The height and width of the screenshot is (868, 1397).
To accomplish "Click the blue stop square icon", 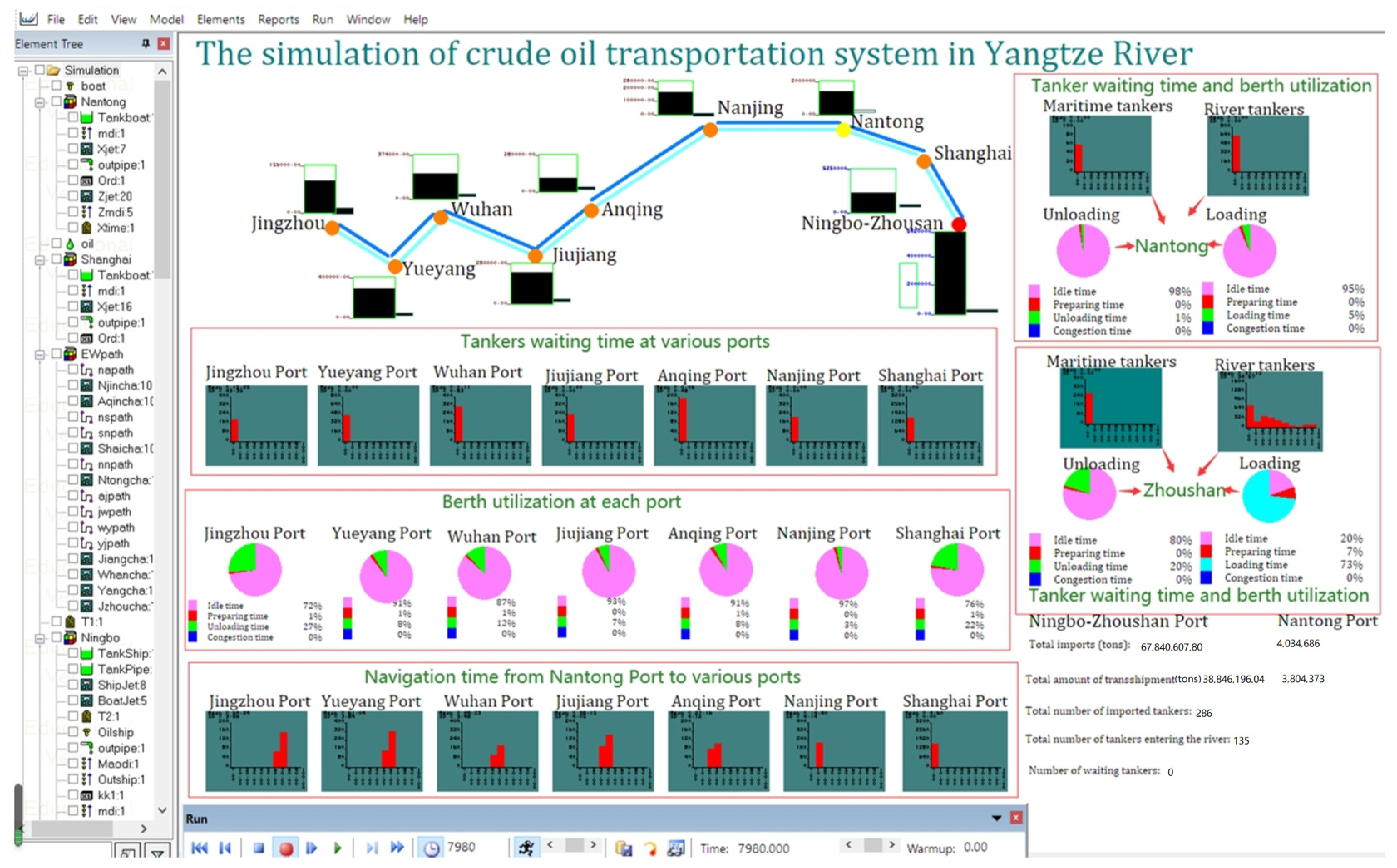I will coord(258,848).
